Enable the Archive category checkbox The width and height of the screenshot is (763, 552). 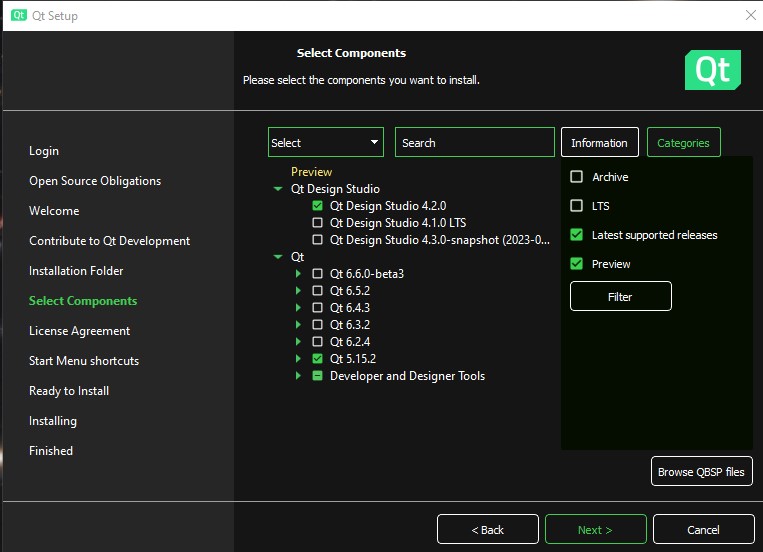click(577, 177)
